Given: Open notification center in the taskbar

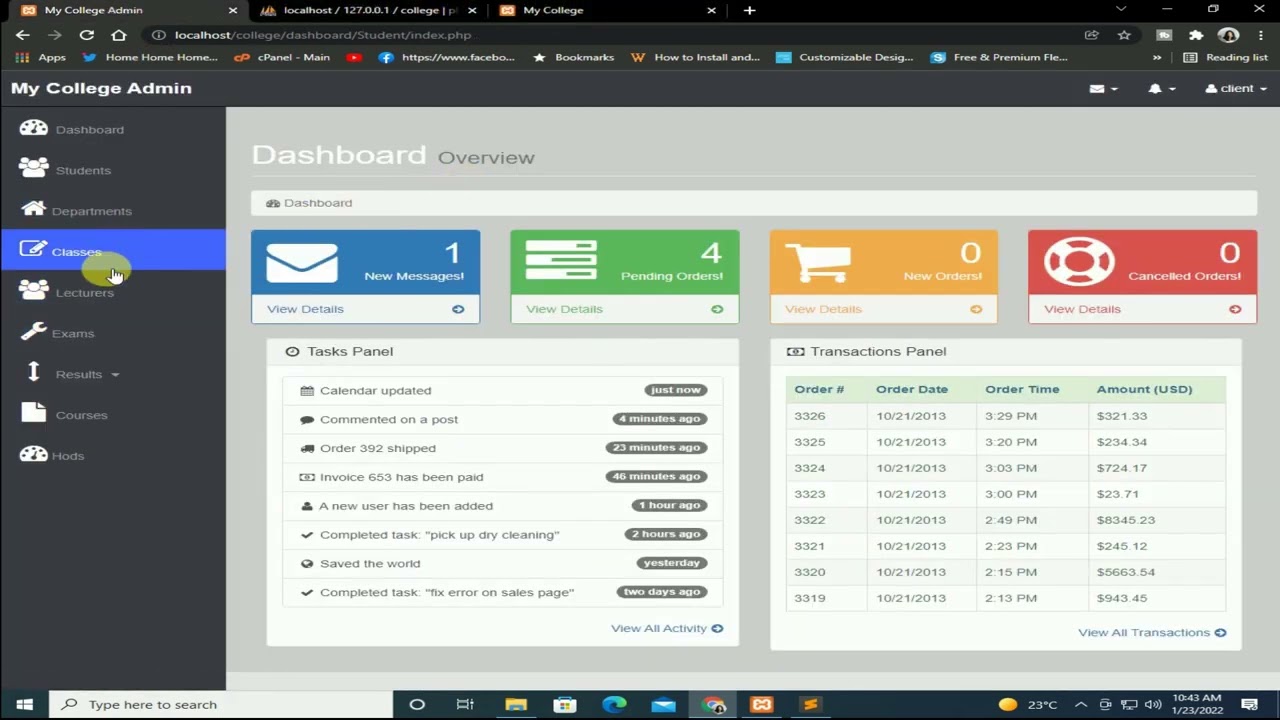Looking at the screenshot, I should tap(1249, 704).
